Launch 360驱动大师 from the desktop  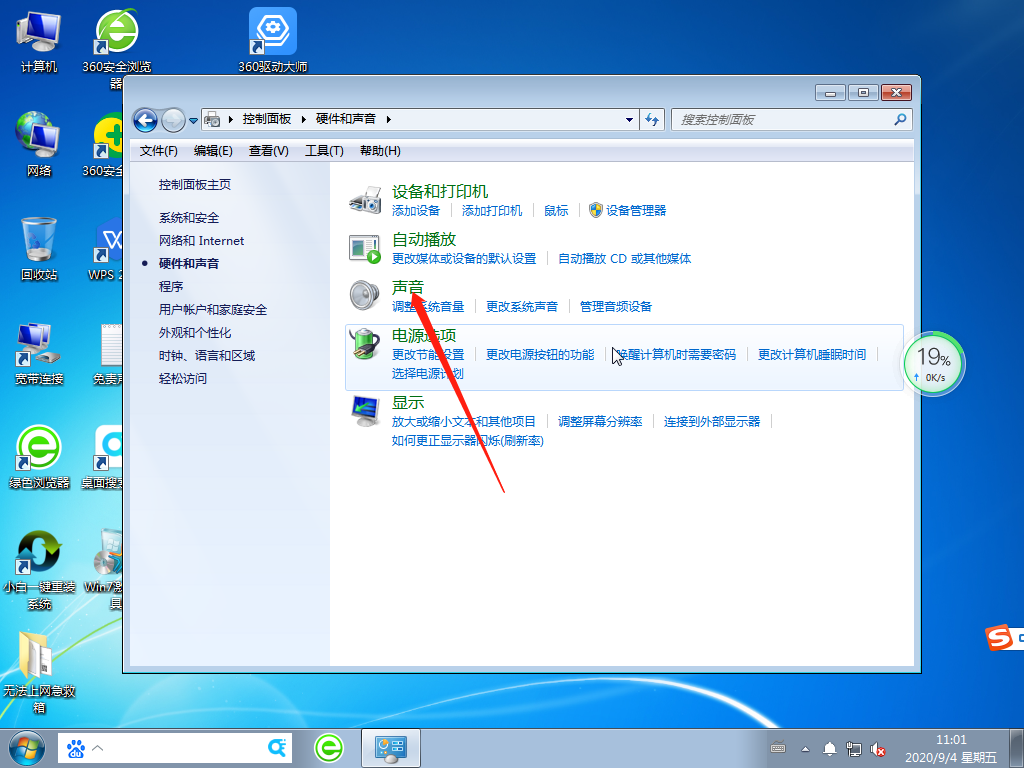270,28
